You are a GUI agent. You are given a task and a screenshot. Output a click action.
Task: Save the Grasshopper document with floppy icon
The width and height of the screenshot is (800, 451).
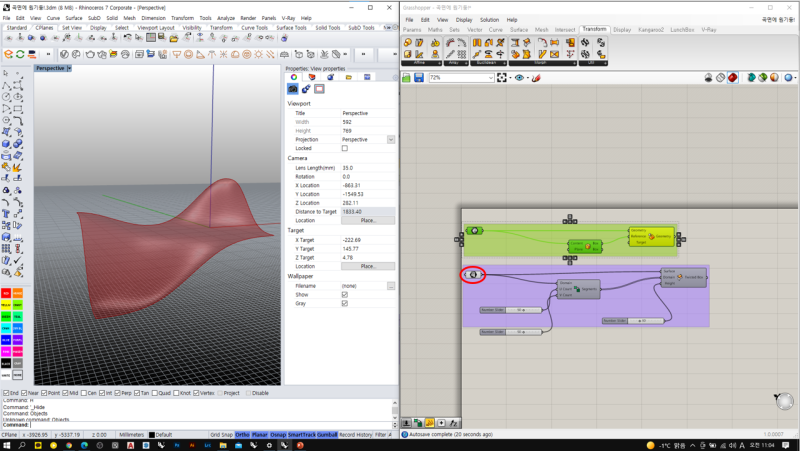click(420, 77)
